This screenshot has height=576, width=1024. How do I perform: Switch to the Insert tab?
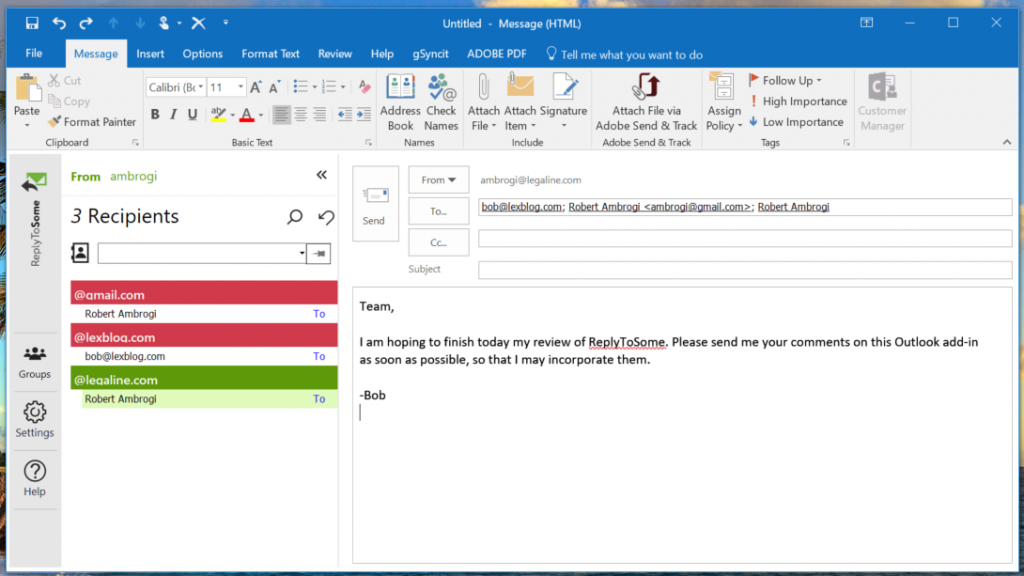150,54
